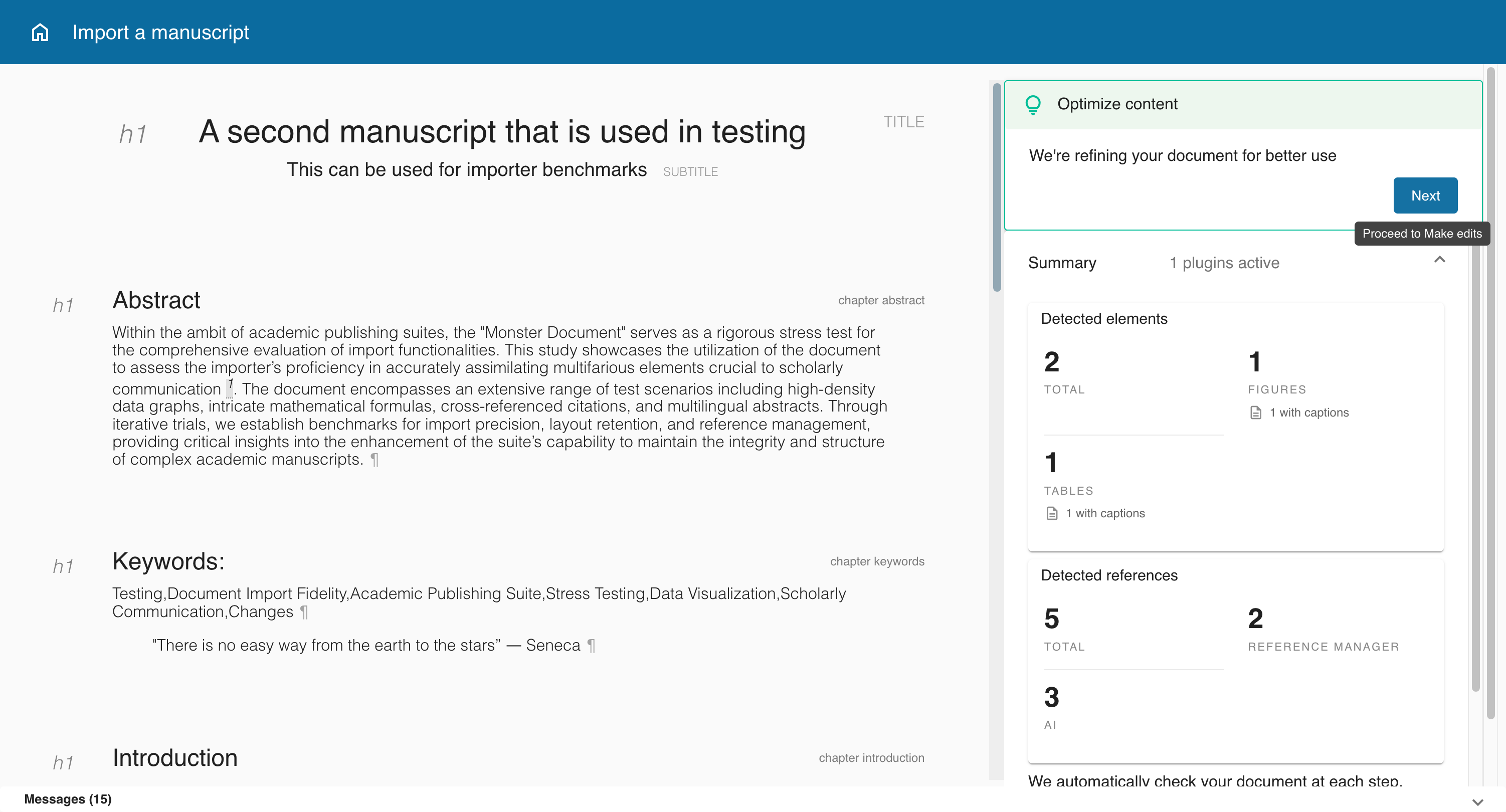
Task: Select the h1 marker beside the Abstract heading
Action: click(63, 304)
